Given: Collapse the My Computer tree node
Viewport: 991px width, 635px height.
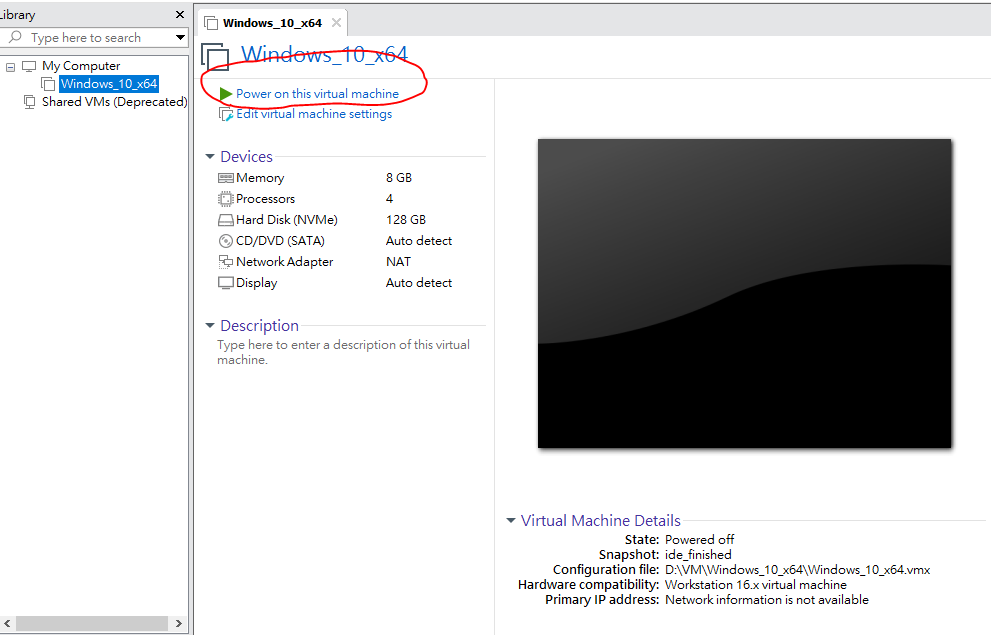Looking at the screenshot, I should pos(10,66).
